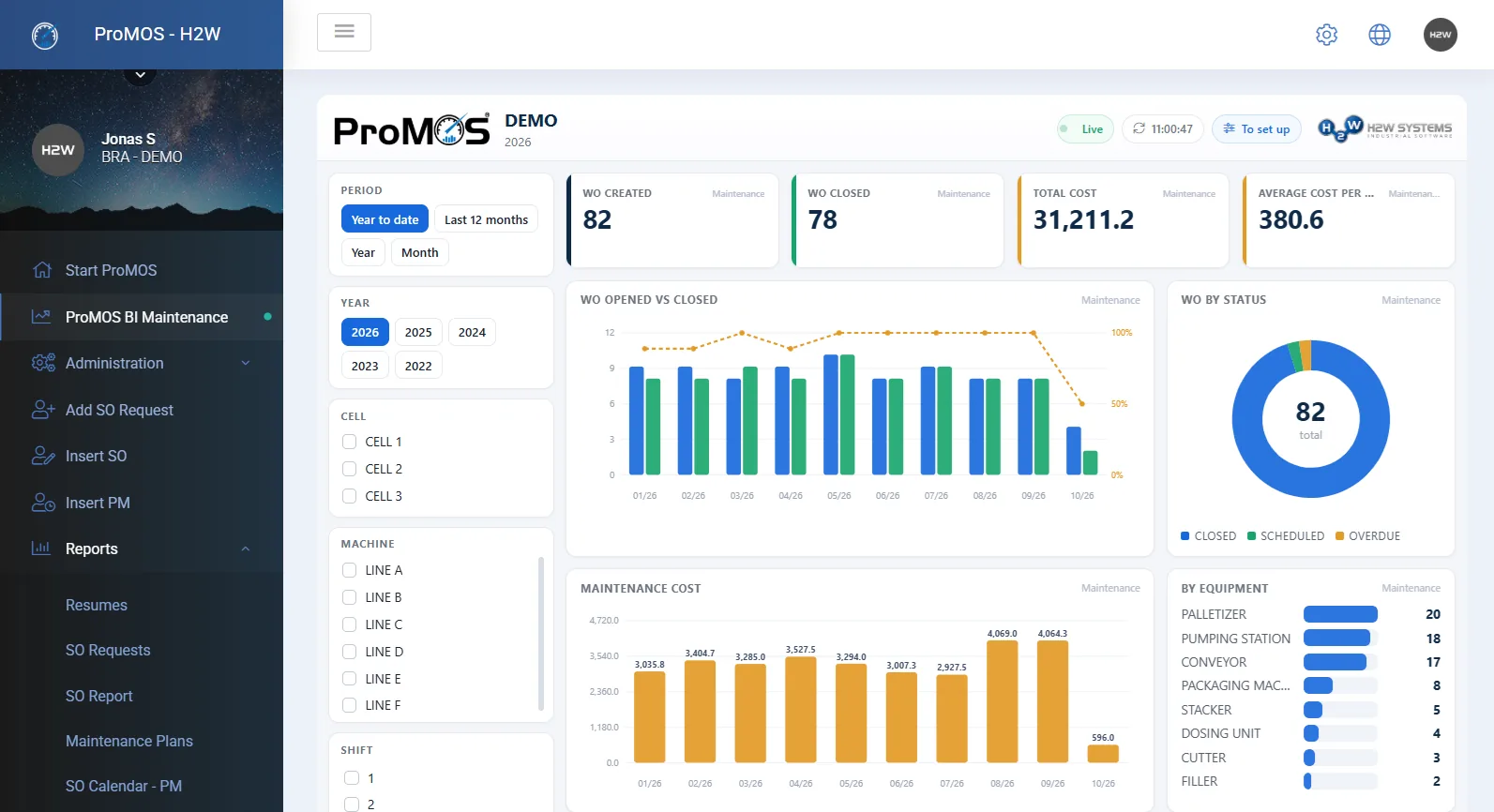Select the Year to date period
Screen dimensions: 1494x812
tap(385, 219)
